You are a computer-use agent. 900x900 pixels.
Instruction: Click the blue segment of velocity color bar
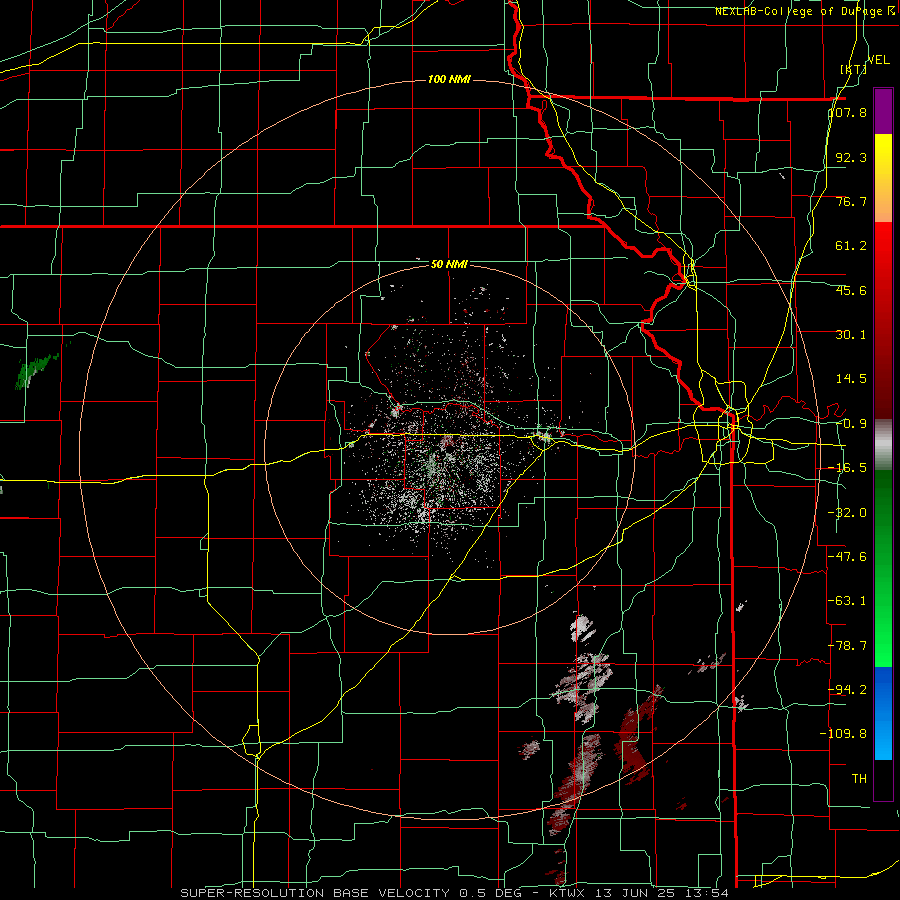click(883, 713)
